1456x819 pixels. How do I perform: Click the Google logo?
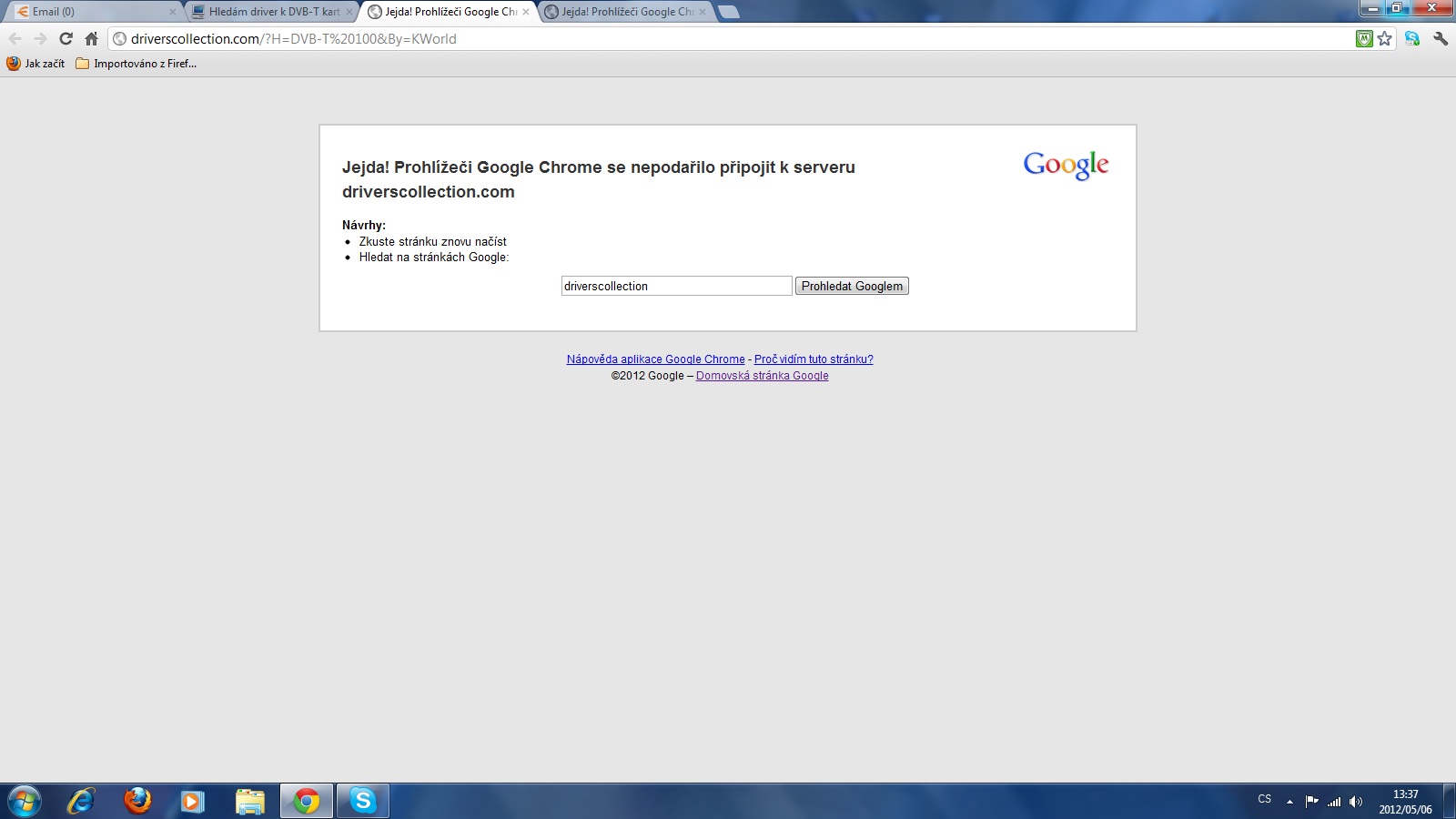(1066, 165)
